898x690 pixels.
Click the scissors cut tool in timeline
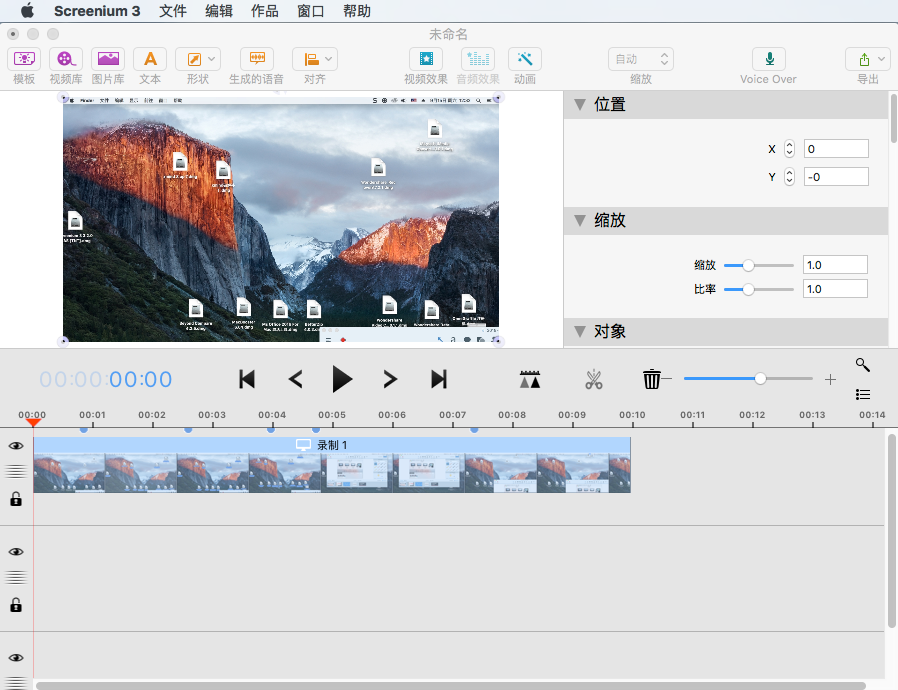coord(594,379)
